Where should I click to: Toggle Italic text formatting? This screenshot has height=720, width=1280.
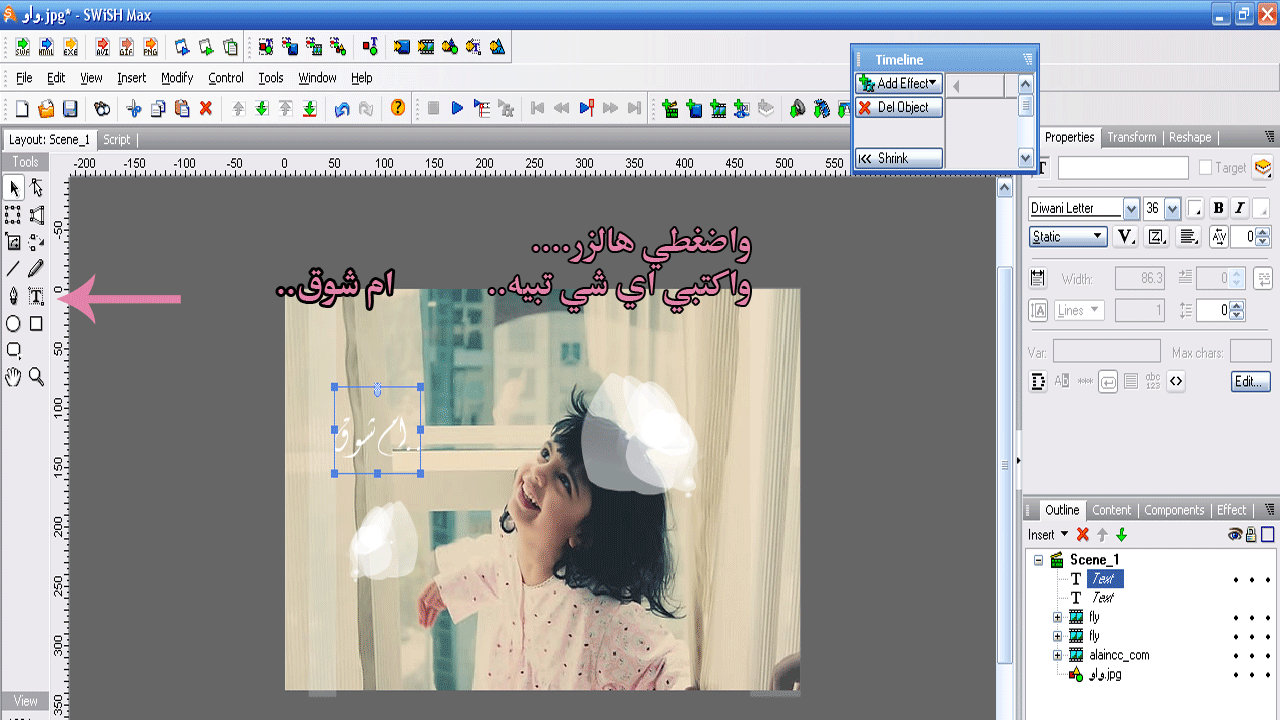tap(1240, 208)
